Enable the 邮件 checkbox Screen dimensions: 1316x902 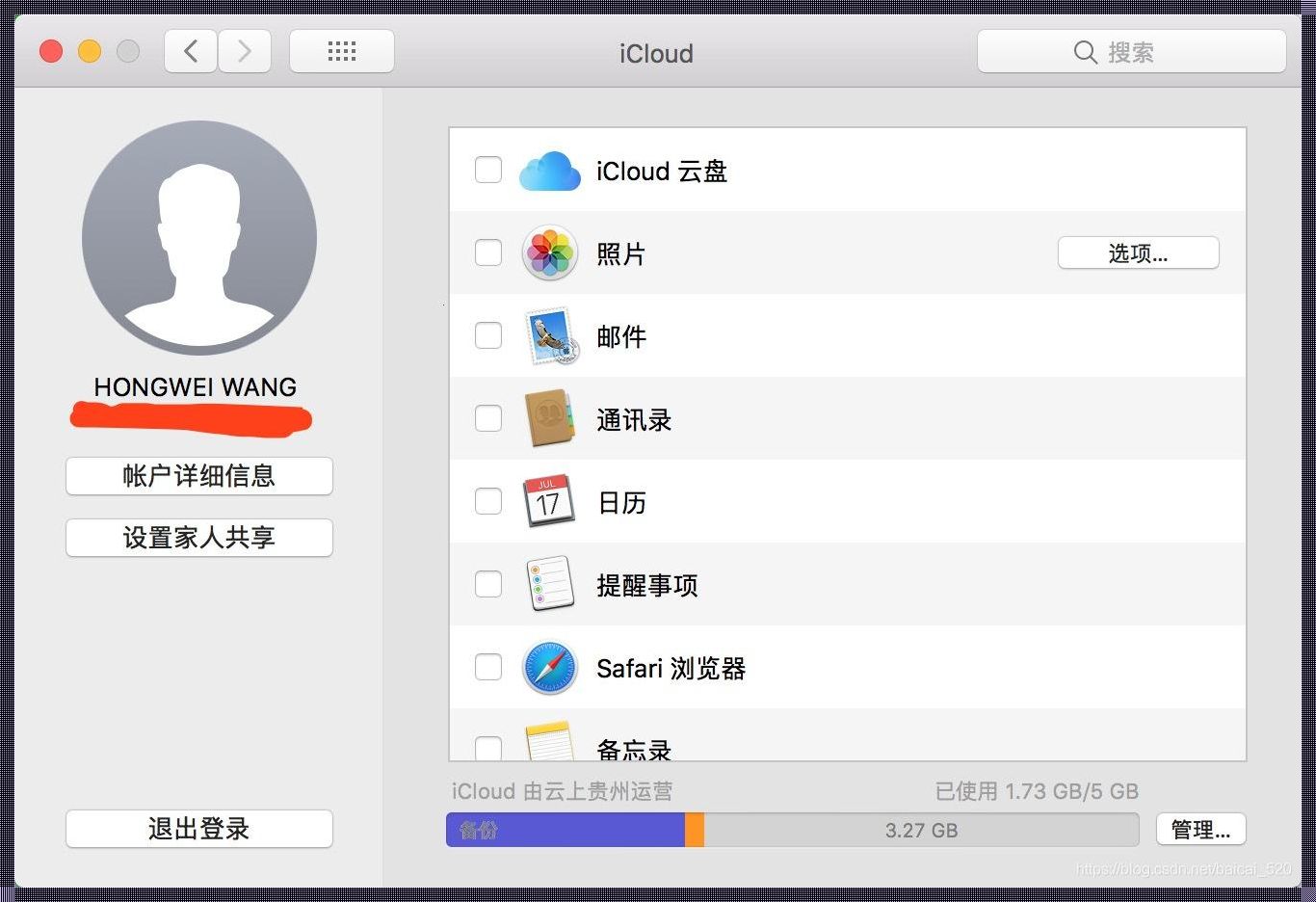488,336
